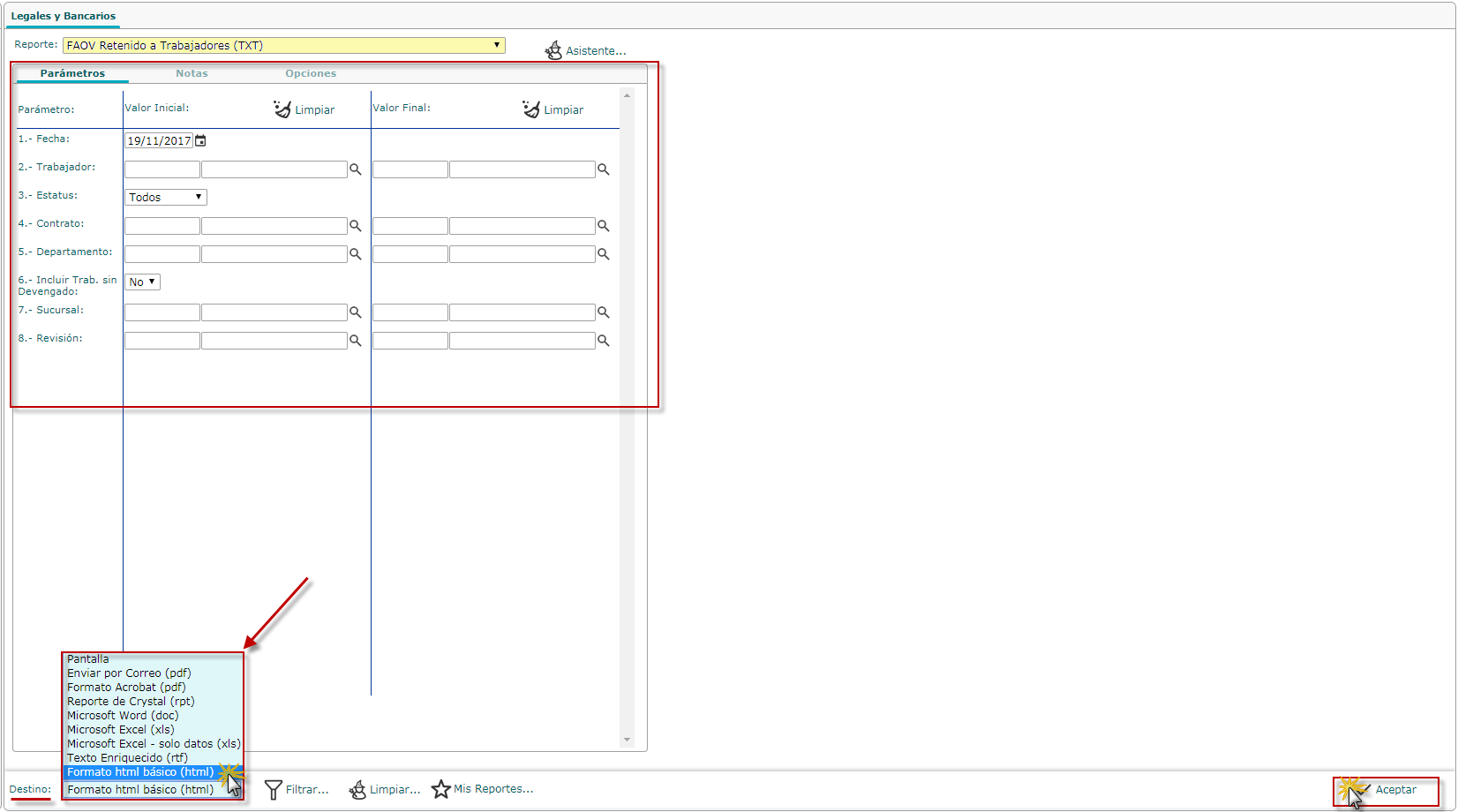
Task: Select the Legales y Bancarios tab
Action: pyautogui.click(x=63, y=16)
